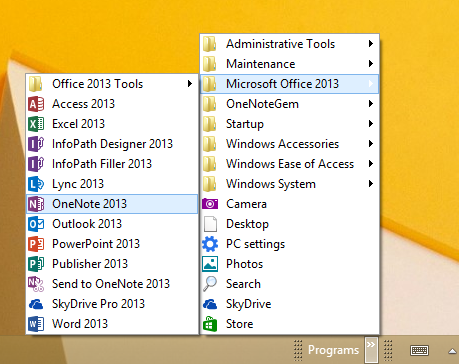
Task: Click the Windows System folder icon
Action: pos(210,184)
